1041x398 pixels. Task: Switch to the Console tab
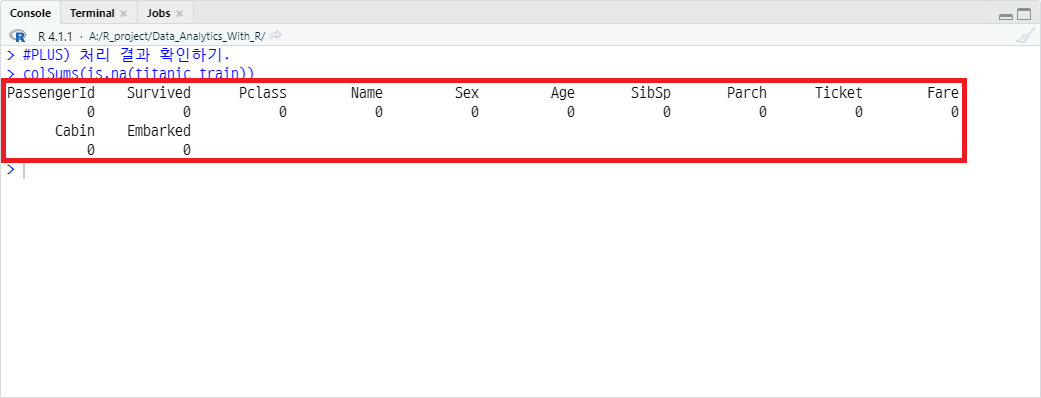[x=31, y=13]
